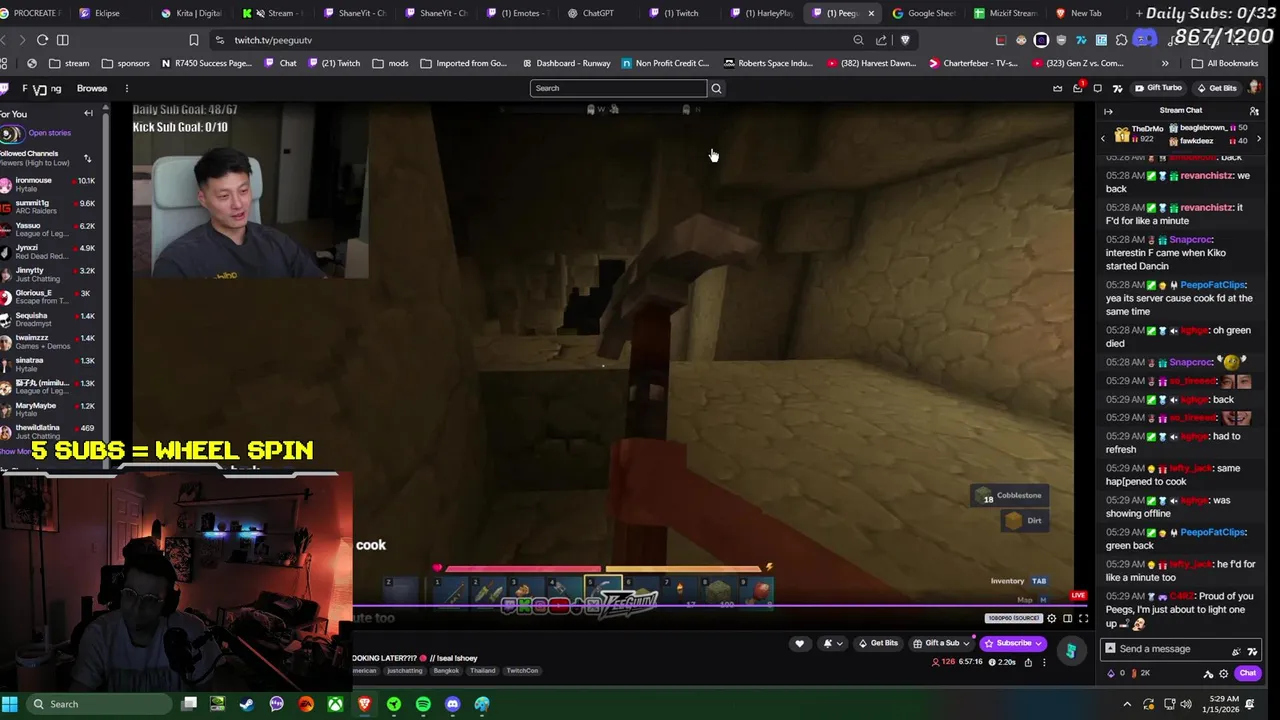Screen dimensions: 1280x720
Task: Open the browser Extensions puzzle icon
Action: point(1121,40)
